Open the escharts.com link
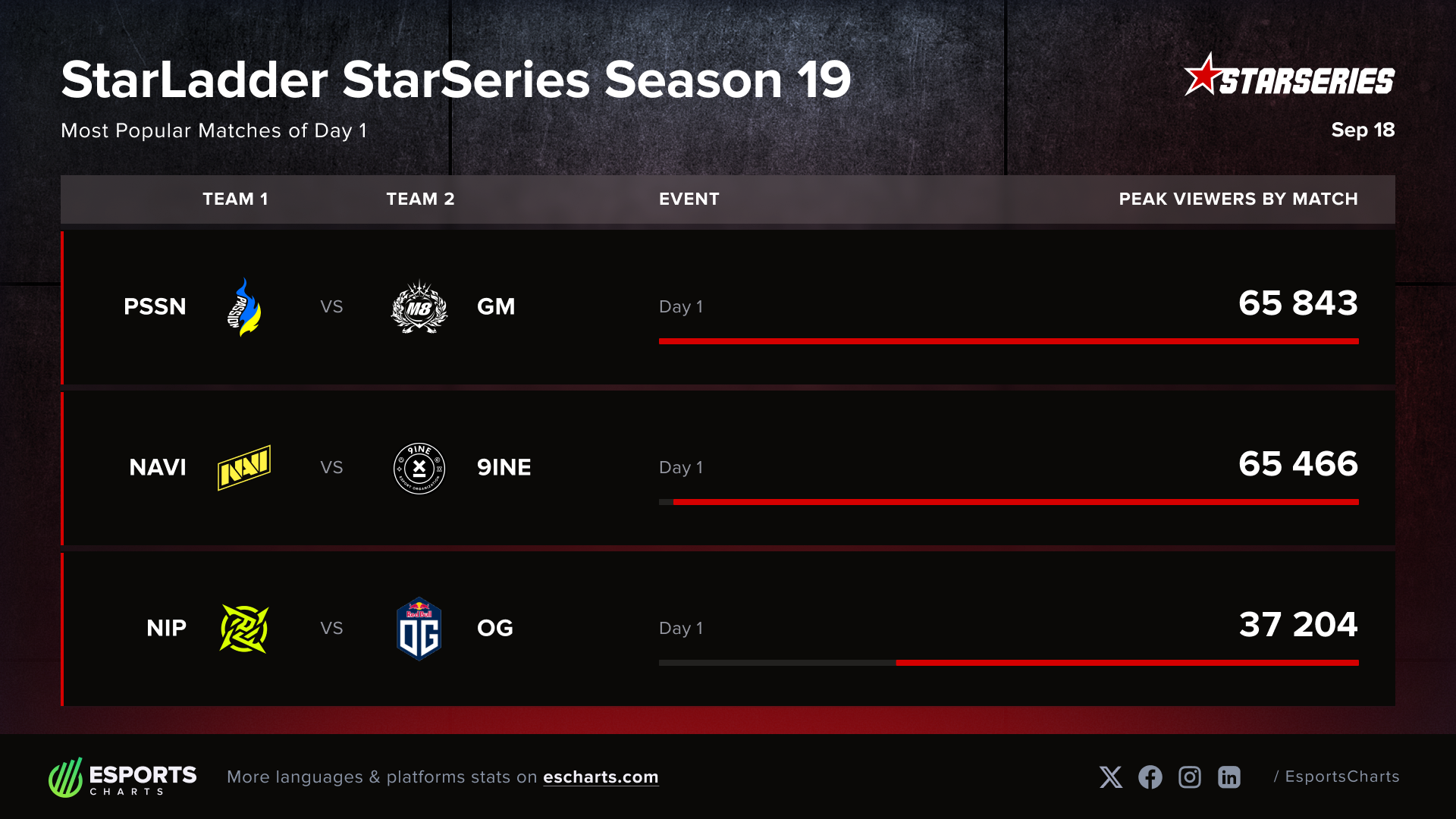 [x=601, y=777]
